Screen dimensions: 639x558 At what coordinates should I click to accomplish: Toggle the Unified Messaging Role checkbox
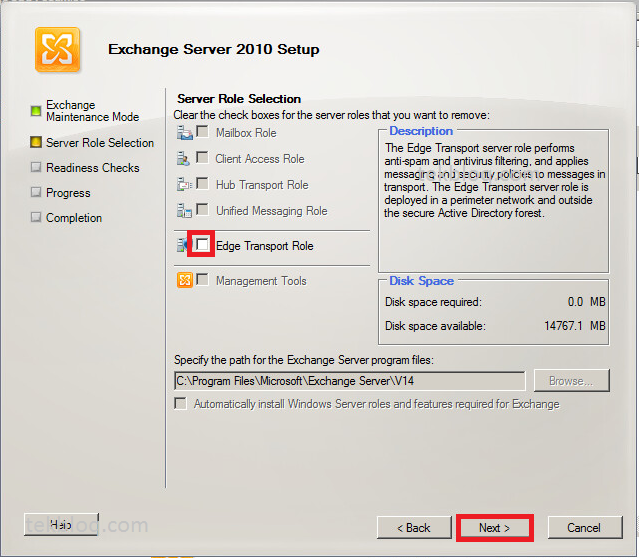click(x=203, y=210)
